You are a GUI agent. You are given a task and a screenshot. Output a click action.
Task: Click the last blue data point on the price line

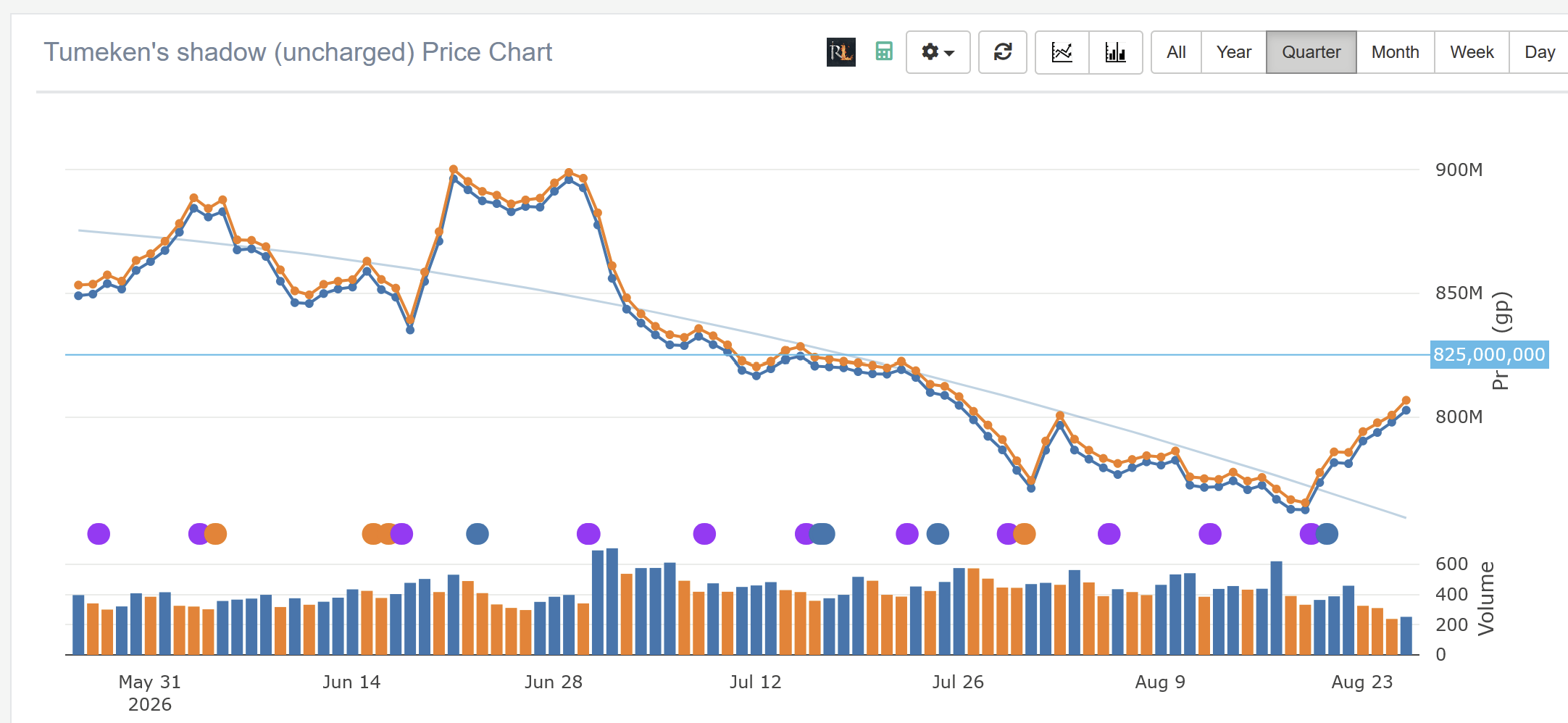click(1406, 411)
